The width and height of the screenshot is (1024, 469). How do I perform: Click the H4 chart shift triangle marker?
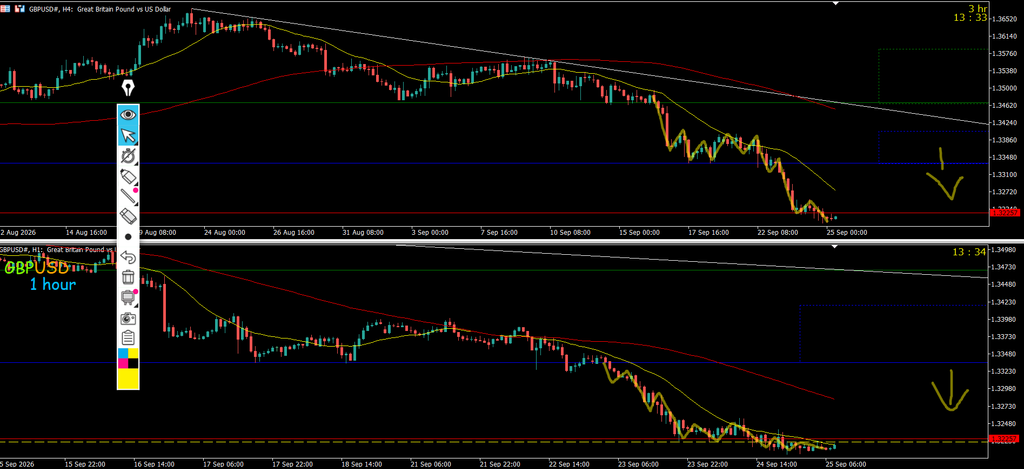[835, 3]
